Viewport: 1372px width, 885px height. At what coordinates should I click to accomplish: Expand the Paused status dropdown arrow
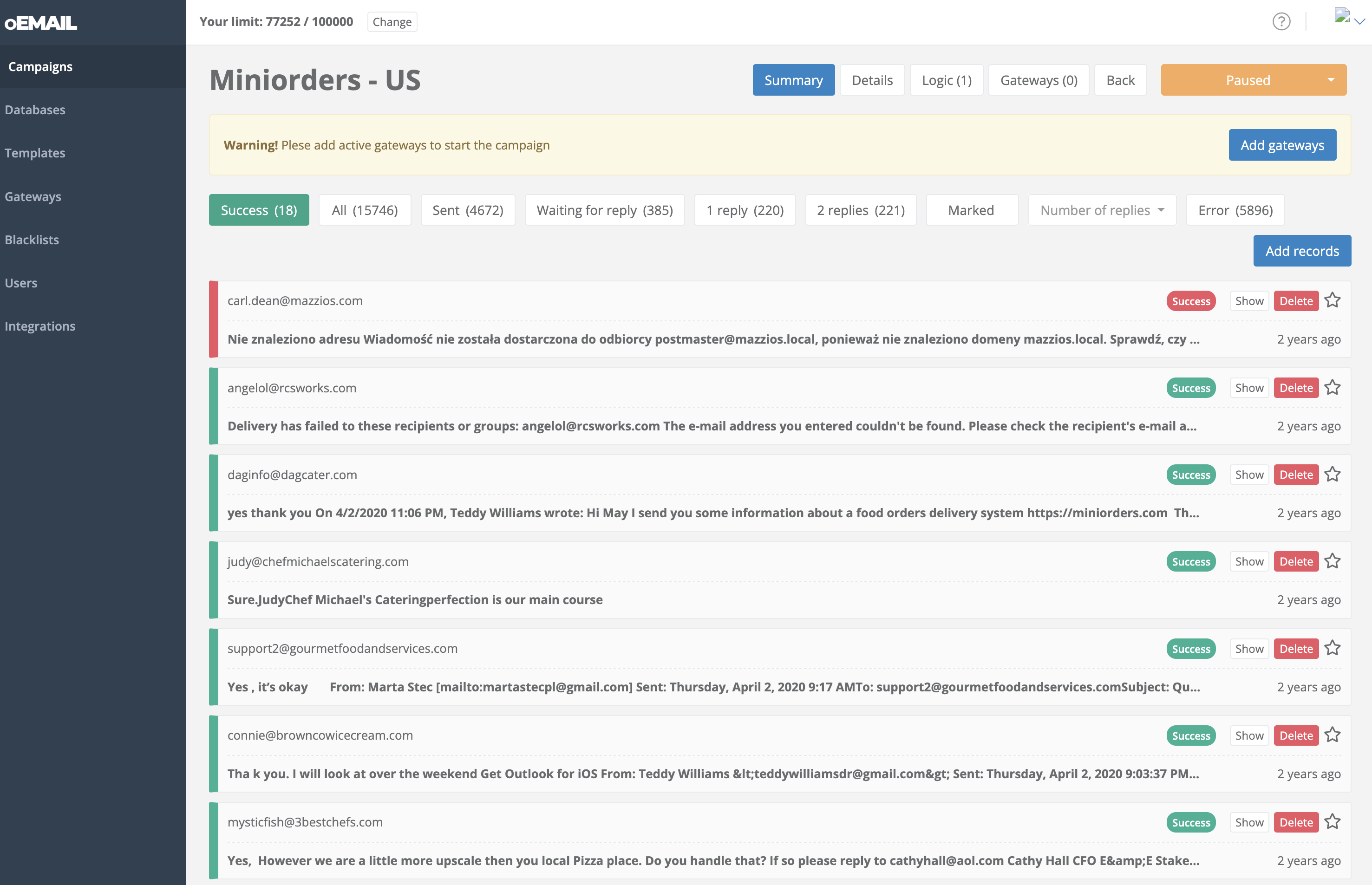tap(1331, 80)
